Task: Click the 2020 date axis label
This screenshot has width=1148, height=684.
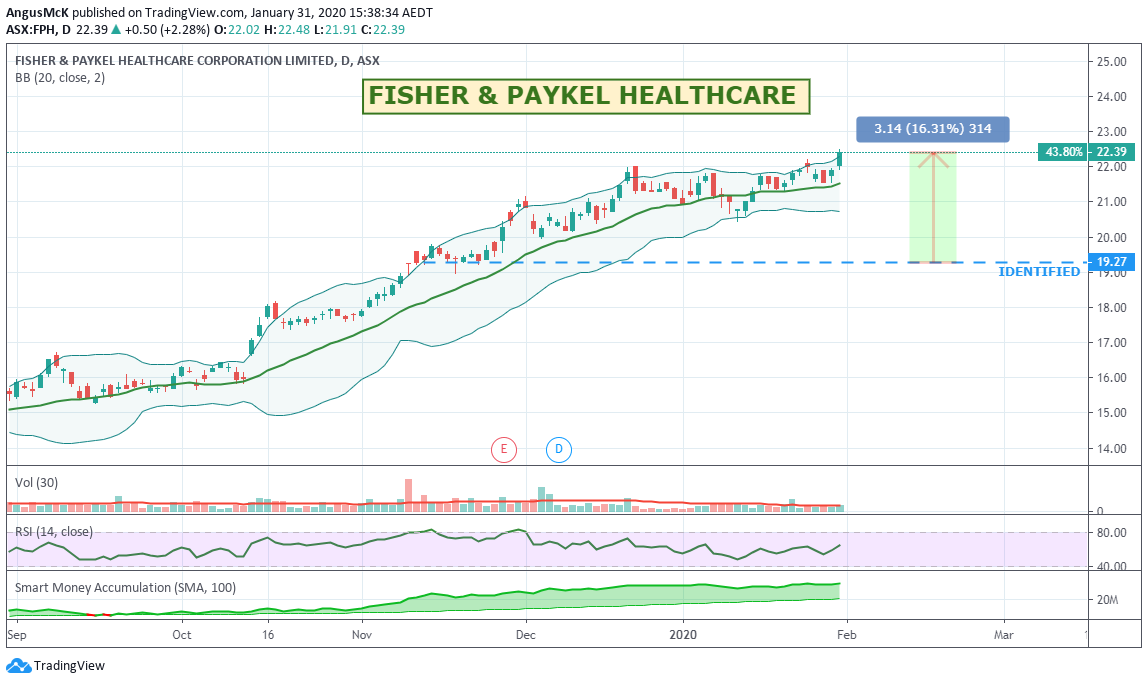Action: (x=684, y=634)
